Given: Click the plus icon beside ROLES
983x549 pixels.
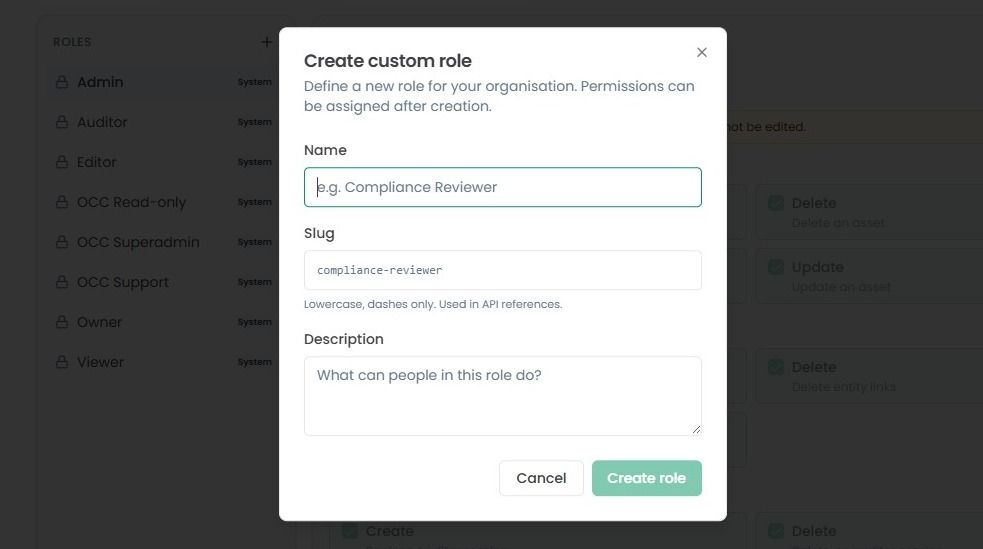Looking at the screenshot, I should click(266, 42).
